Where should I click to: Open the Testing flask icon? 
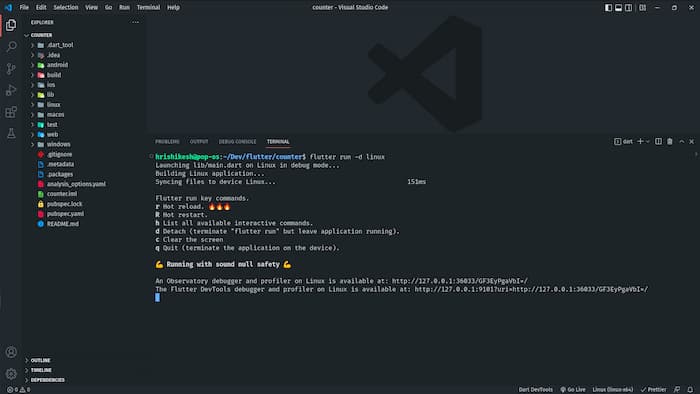11,133
